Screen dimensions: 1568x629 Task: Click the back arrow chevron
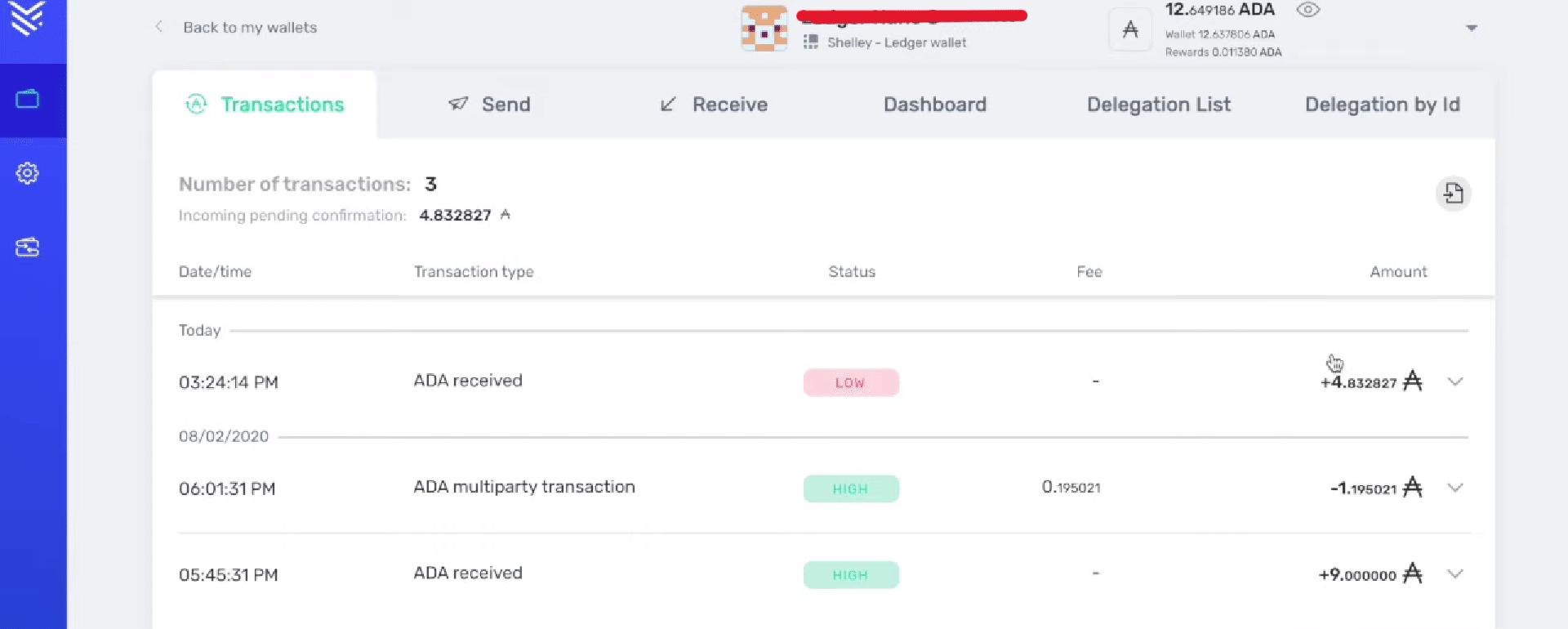point(159,27)
